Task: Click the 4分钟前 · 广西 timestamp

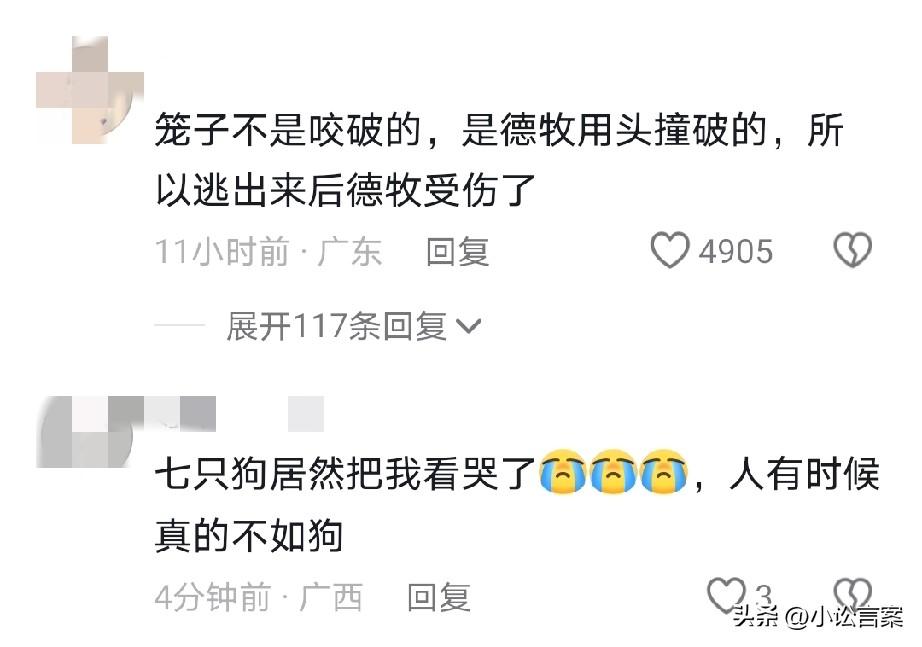Action: tap(259, 598)
